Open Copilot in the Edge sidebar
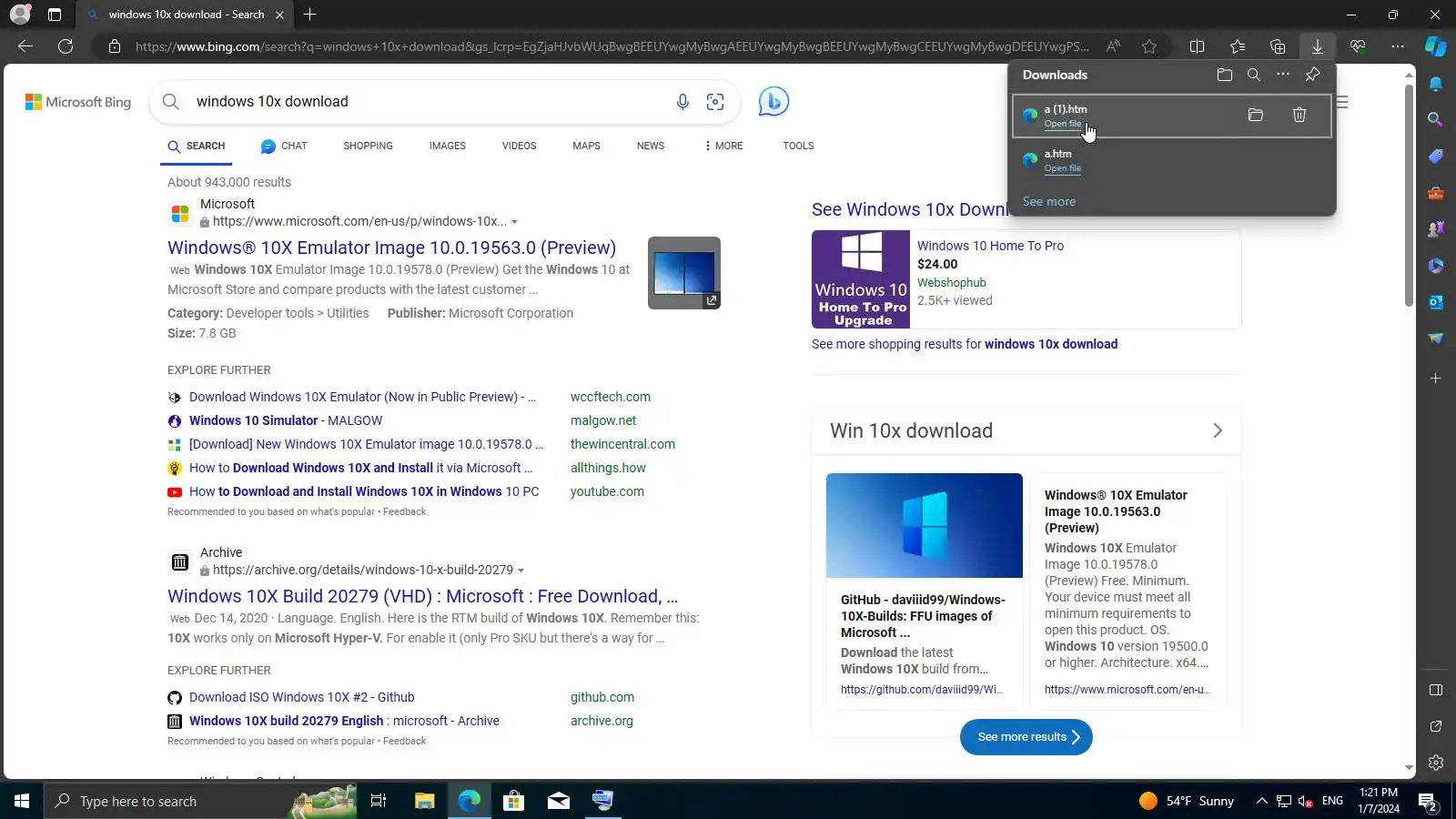Image resolution: width=1456 pixels, height=819 pixels. click(x=1436, y=46)
